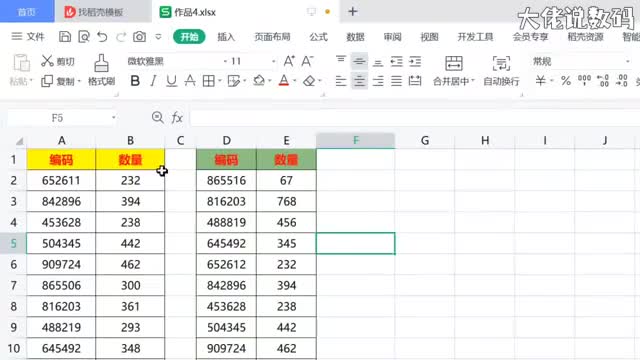Viewport: 640px width, 360px height.
Task: Toggle italic formatting
Action: pyautogui.click(x=153, y=81)
